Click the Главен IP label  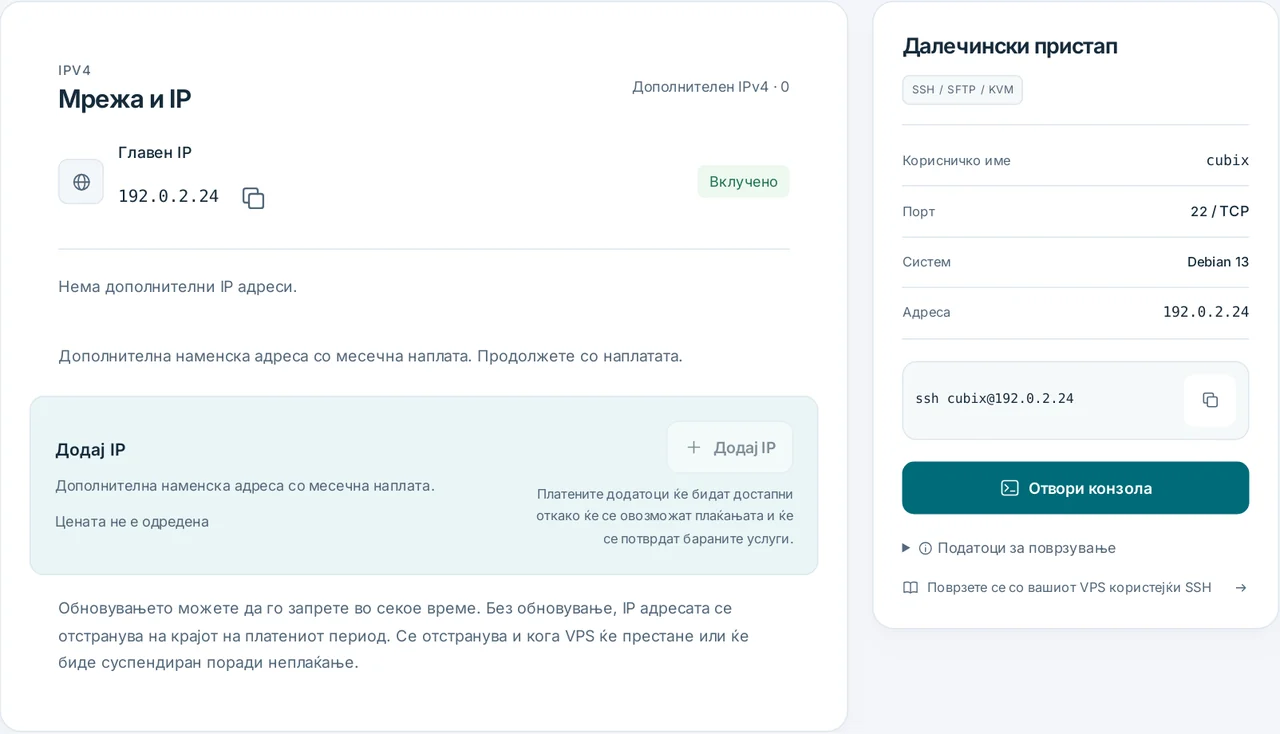pyautogui.click(x=155, y=153)
